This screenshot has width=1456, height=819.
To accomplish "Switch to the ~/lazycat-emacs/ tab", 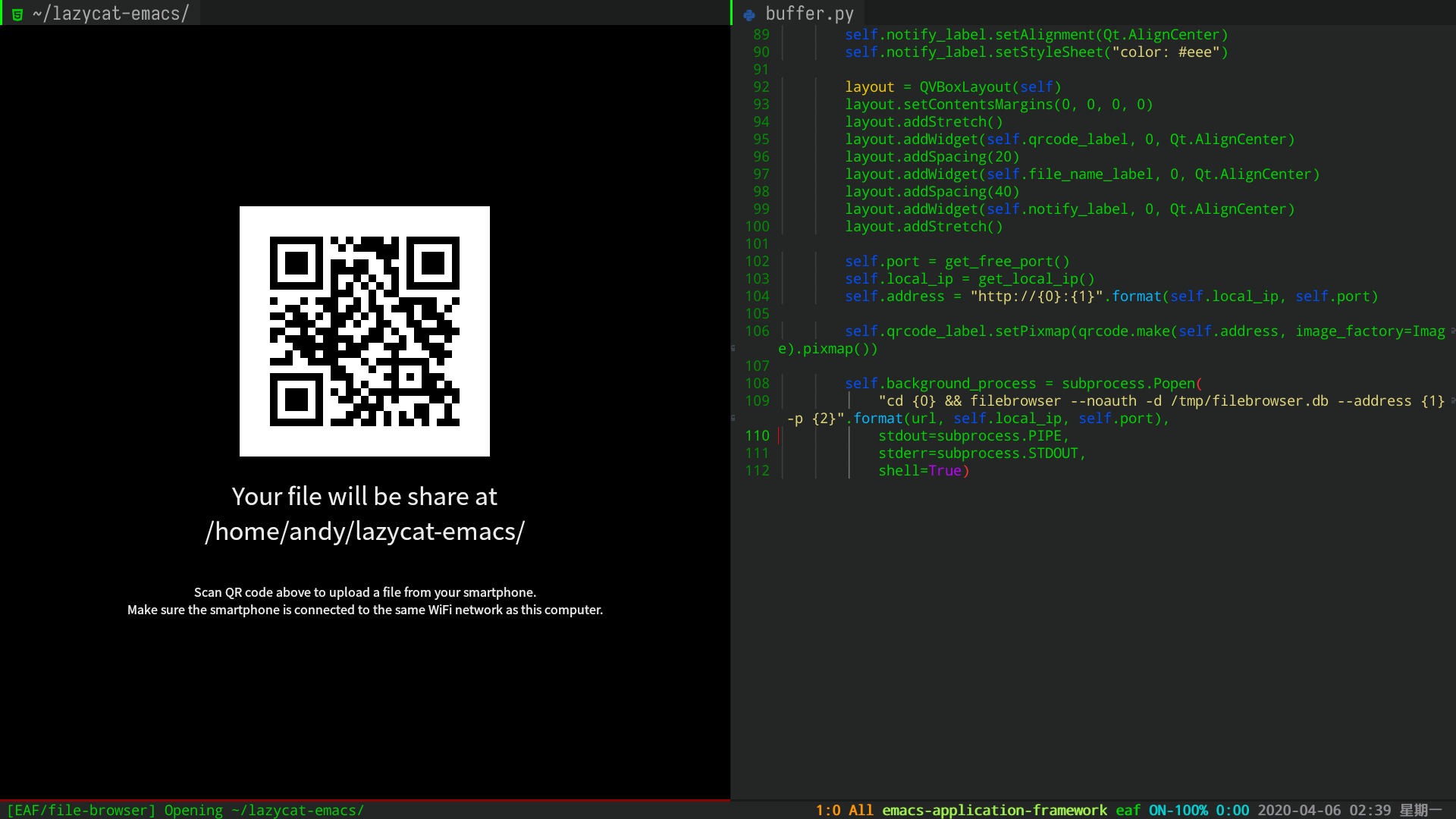I will click(110, 14).
